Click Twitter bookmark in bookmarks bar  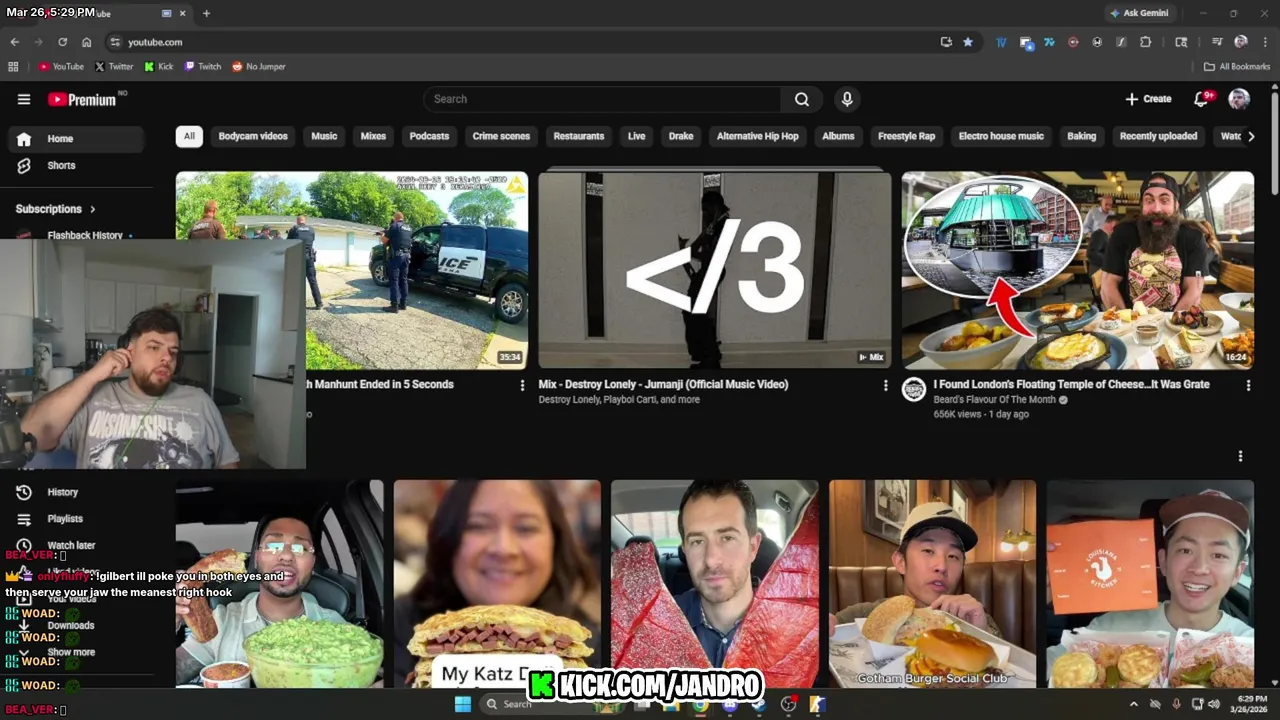pos(114,67)
